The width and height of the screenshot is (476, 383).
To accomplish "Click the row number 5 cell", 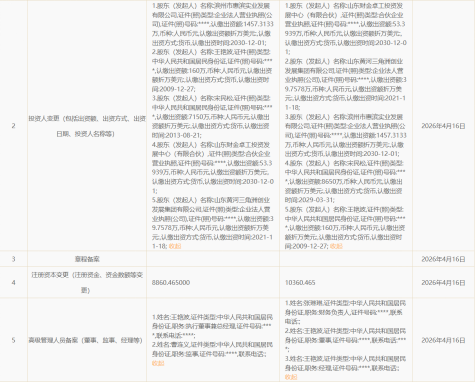I will click(x=14, y=340).
